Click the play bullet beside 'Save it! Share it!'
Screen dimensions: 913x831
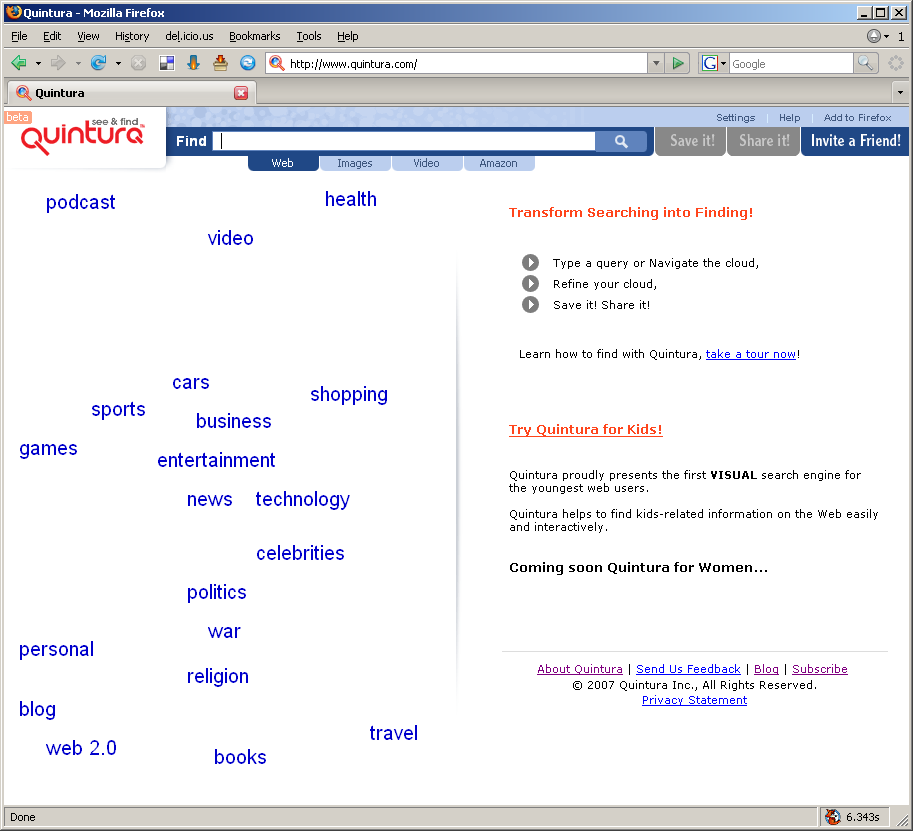(x=530, y=305)
